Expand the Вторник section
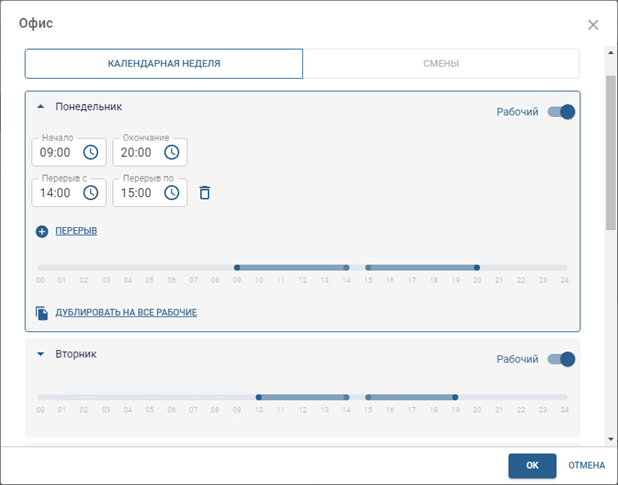Screen dimensions: 618x485 tap(41, 354)
